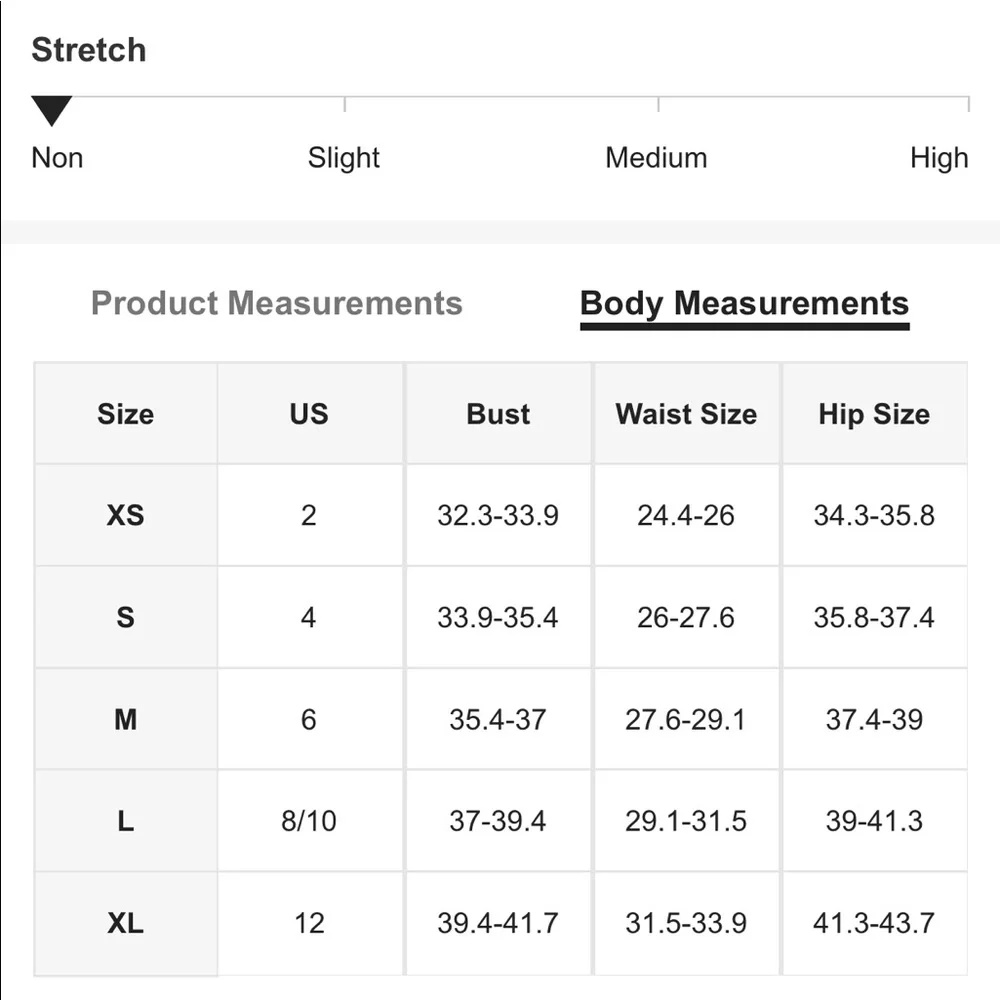Click the US column header
Screen dimensions: 1000x1000
309,414
